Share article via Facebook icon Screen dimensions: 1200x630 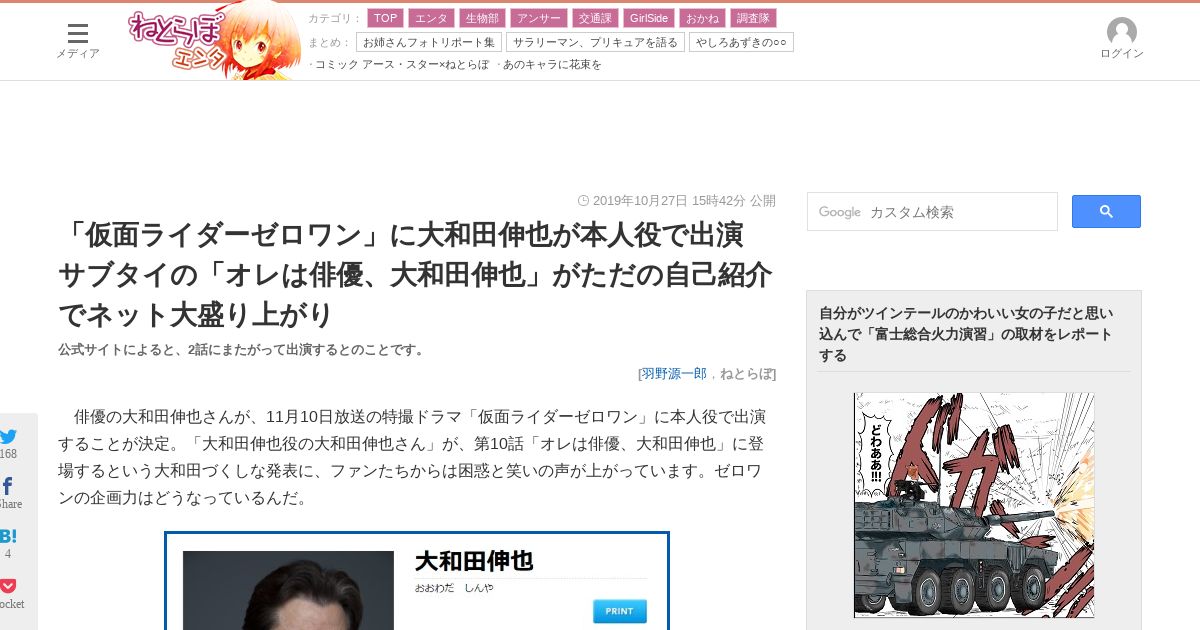tap(8, 486)
